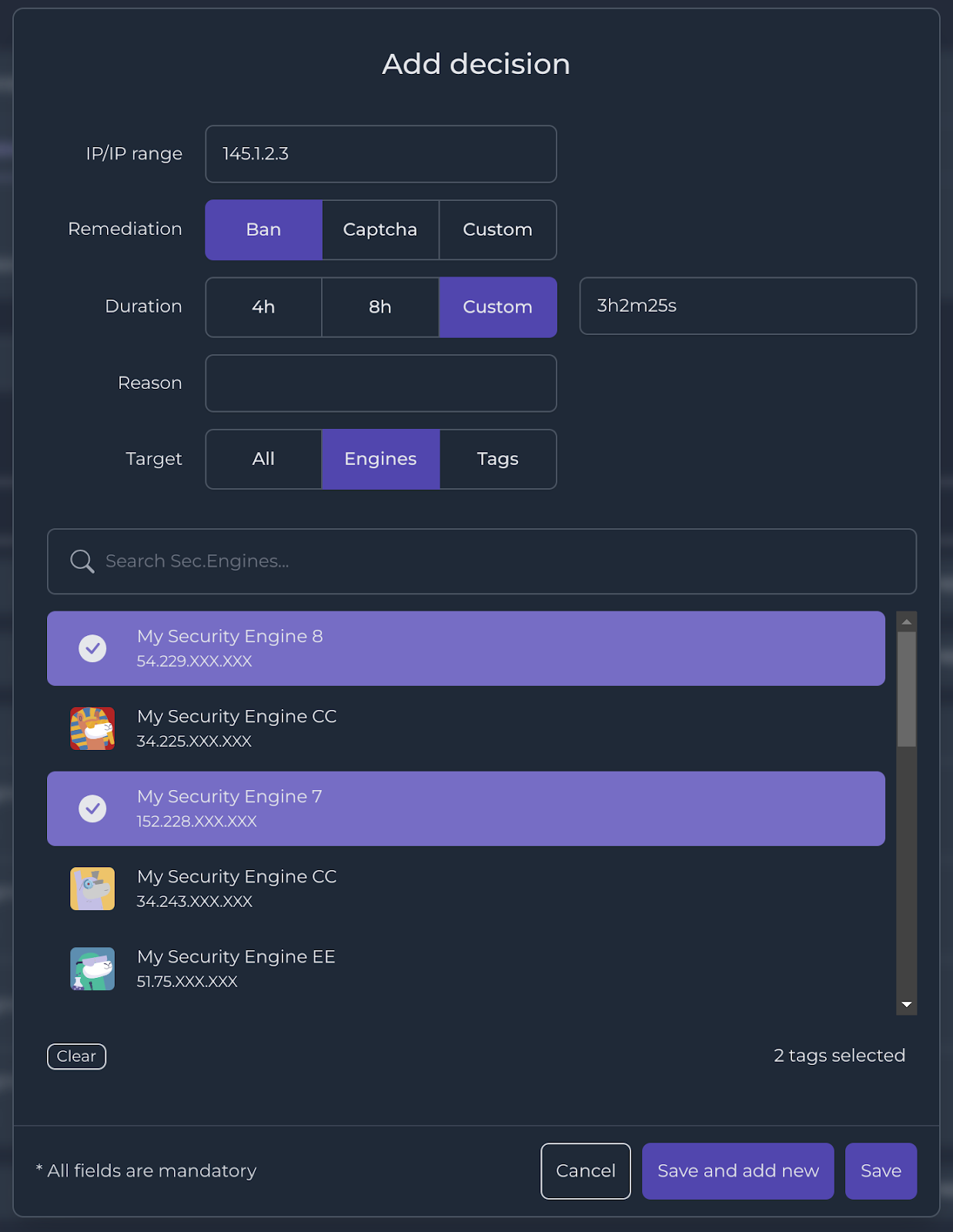Select Custom remediation option
Image resolution: width=953 pixels, height=1232 pixels.
(497, 229)
